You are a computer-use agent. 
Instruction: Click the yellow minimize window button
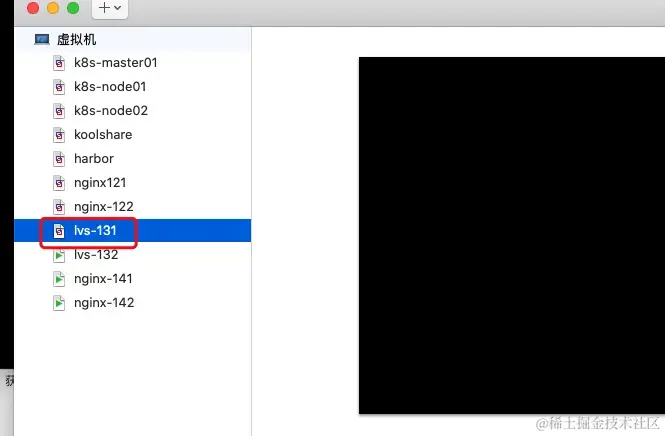(x=53, y=8)
